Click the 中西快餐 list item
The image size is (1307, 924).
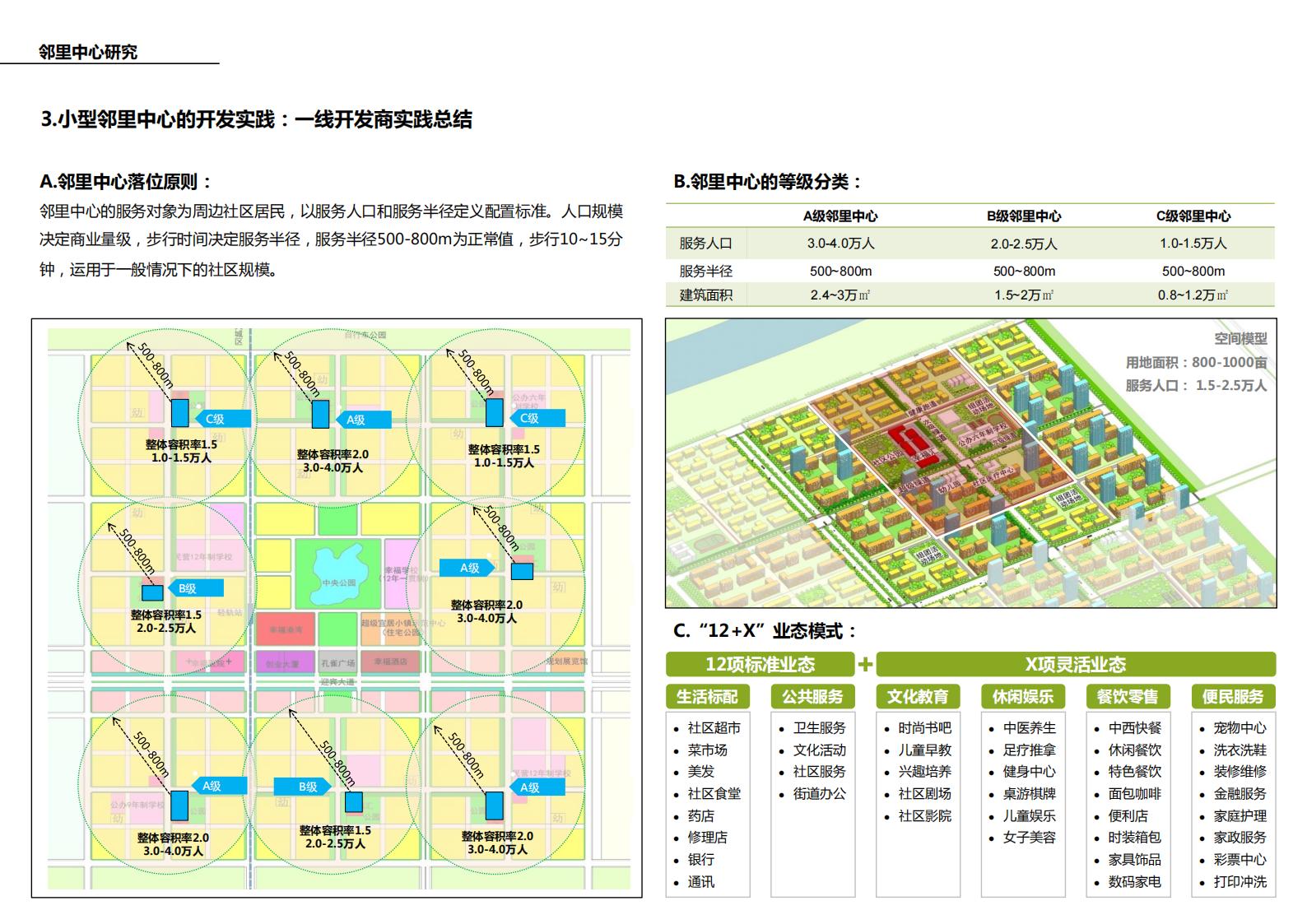click(1134, 728)
